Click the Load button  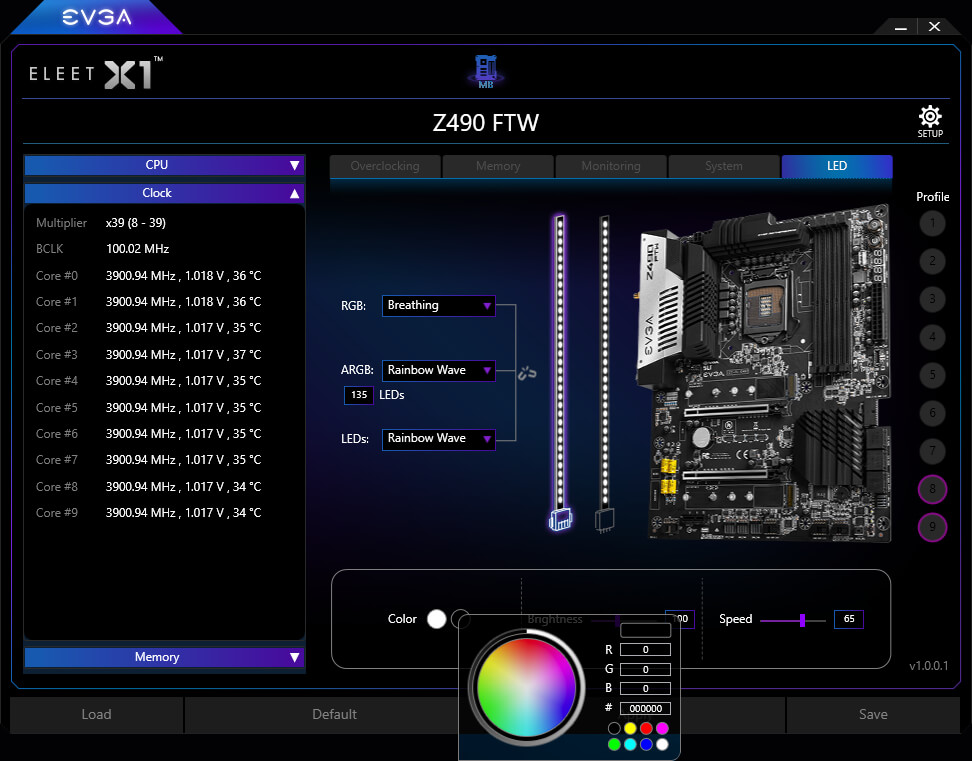[97, 715]
